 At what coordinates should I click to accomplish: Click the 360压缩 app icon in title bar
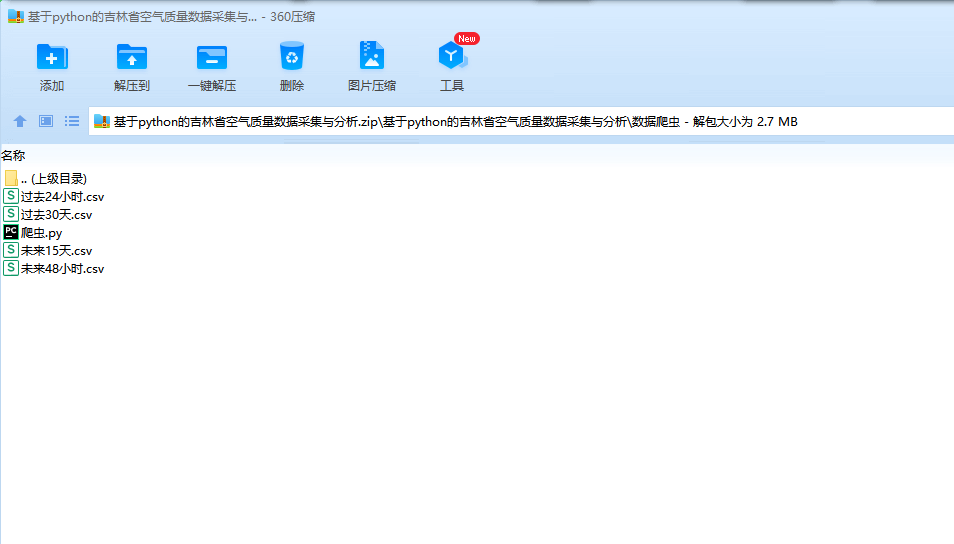(x=16, y=16)
